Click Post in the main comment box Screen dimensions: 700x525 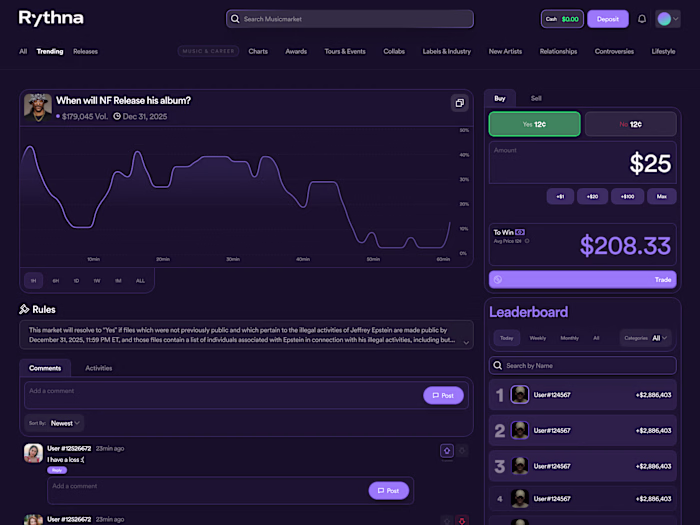[x=443, y=396]
